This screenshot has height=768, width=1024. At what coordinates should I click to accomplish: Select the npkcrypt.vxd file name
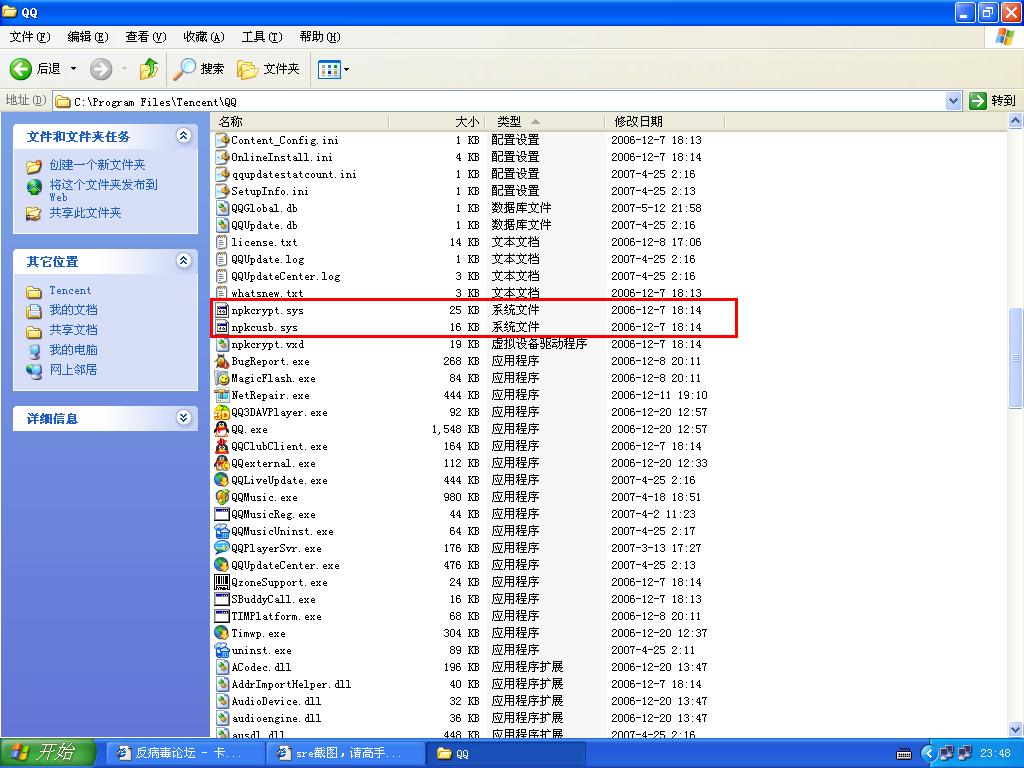coord(268,344)
